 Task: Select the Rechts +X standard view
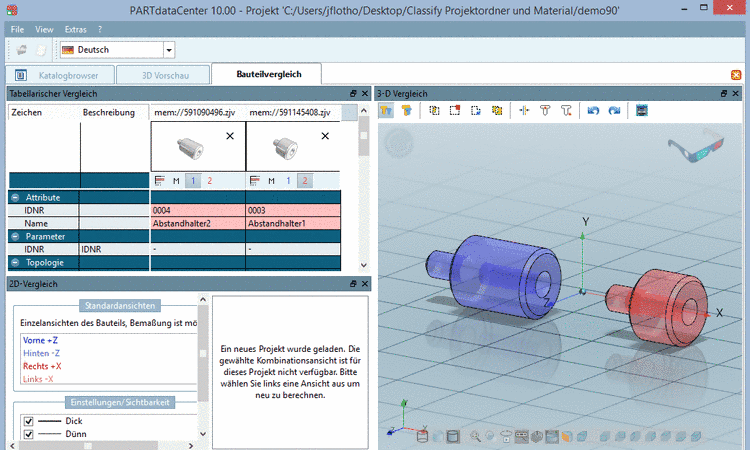pos(42,366)
